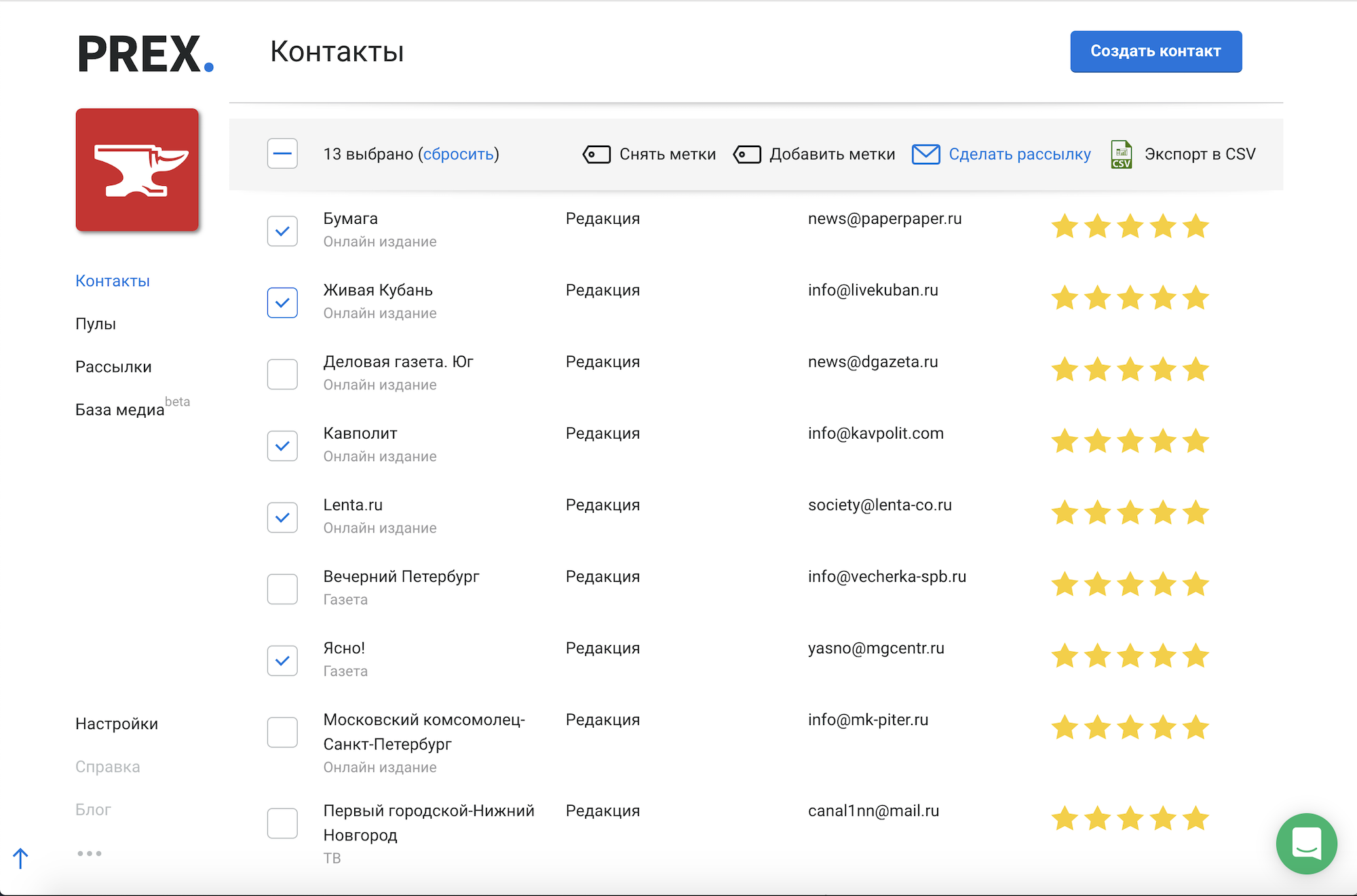The image size is (1357, 896).
Task: Click the сбросить link to reset selection
Action: click(459, 155)
